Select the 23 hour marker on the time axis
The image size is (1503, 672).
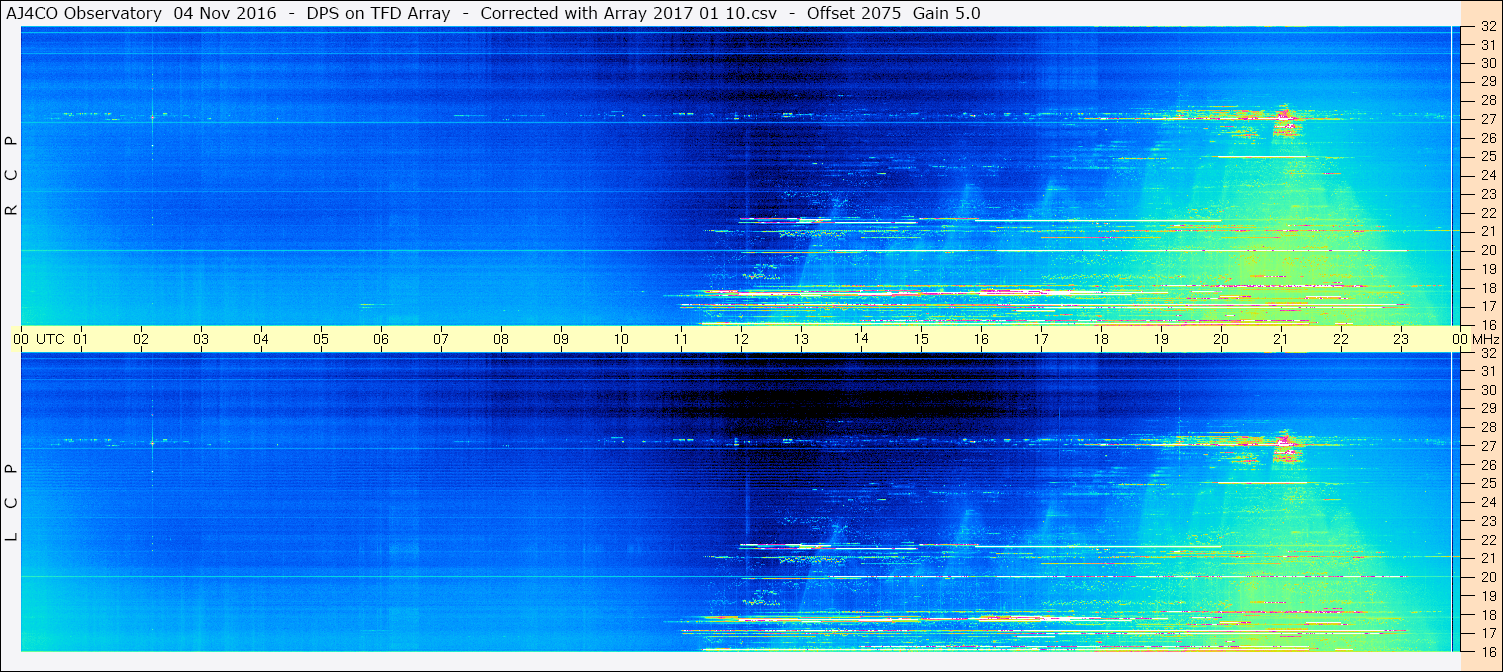(1401, 339)
